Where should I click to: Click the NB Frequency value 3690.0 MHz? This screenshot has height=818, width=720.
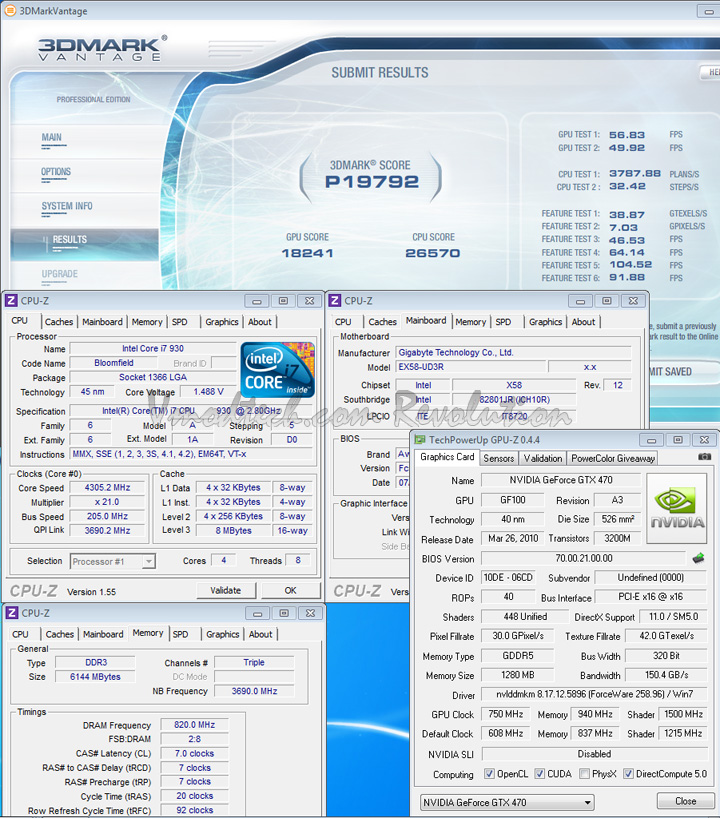[x=254, y=691]
